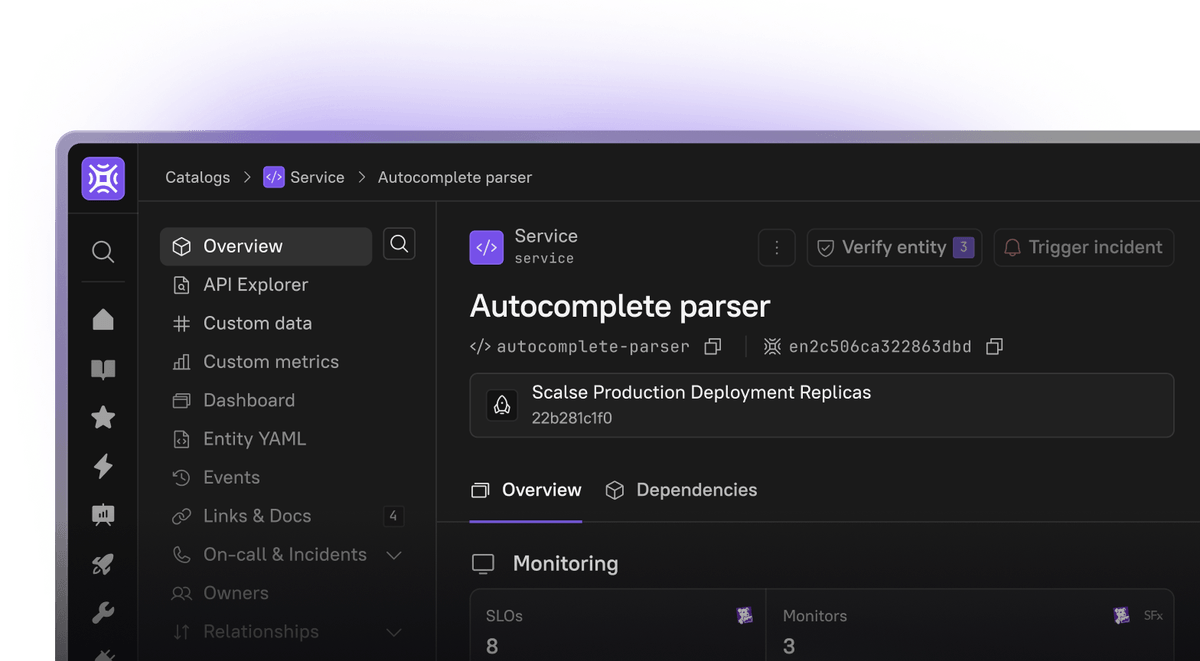Expand the On-call & Incidents section

[x=394, y=554]
